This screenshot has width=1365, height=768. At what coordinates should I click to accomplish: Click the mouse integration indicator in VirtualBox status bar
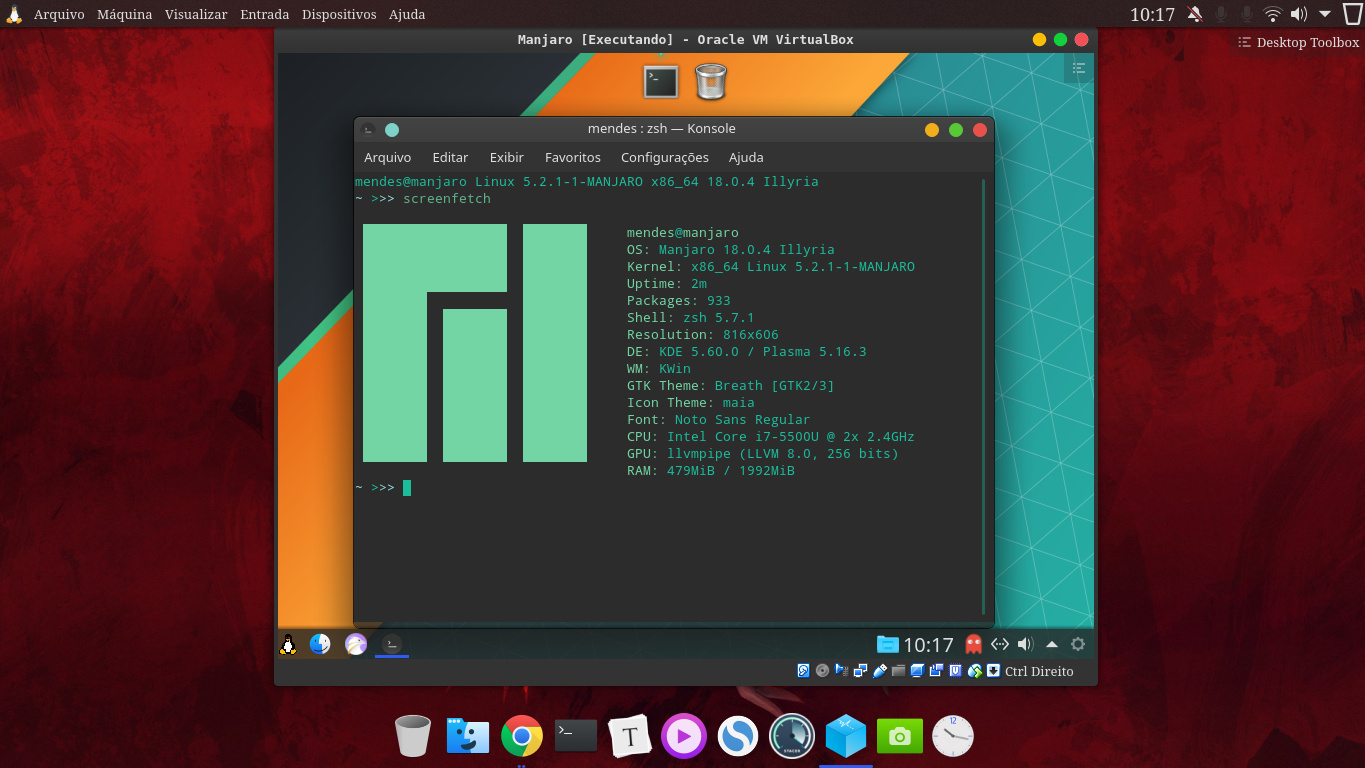(975, 671)
